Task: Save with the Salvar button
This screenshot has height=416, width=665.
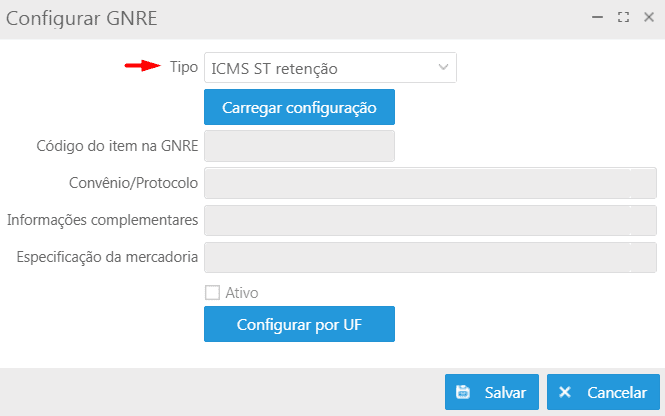Action: (x=492, y=392)
